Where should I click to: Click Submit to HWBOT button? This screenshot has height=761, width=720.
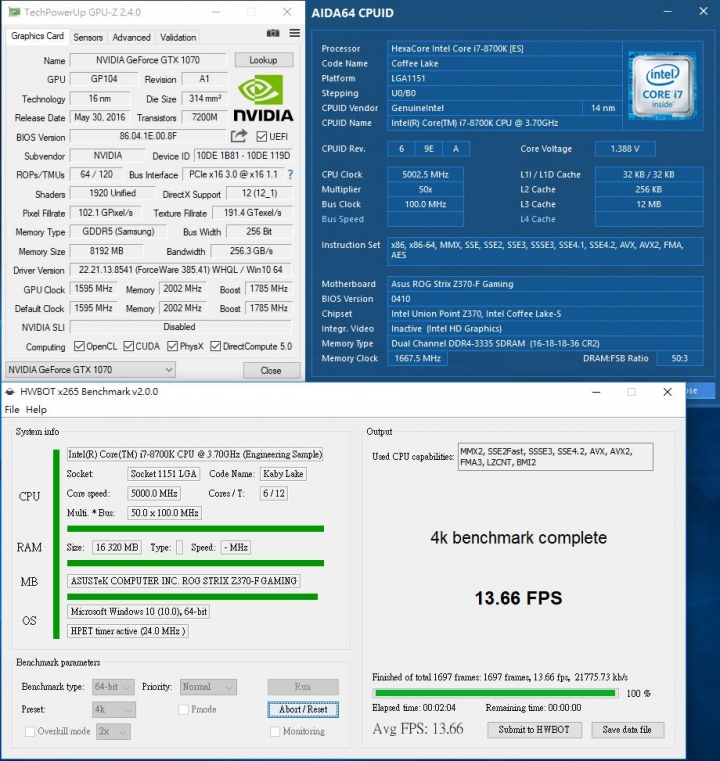[534, 730]
